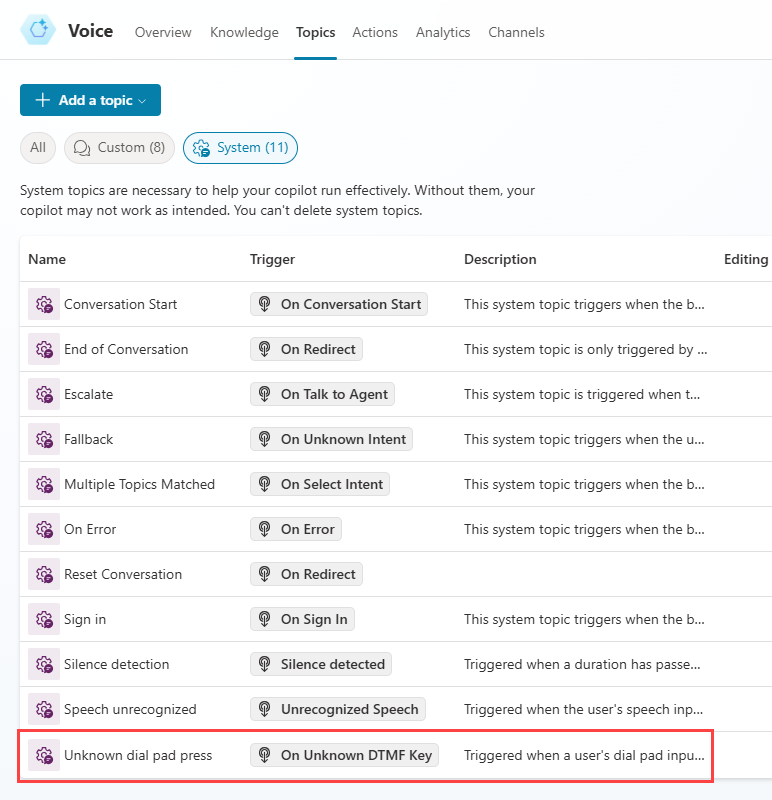Click the On Error topic gear icon
772x800 pixels.
[44, 529]
